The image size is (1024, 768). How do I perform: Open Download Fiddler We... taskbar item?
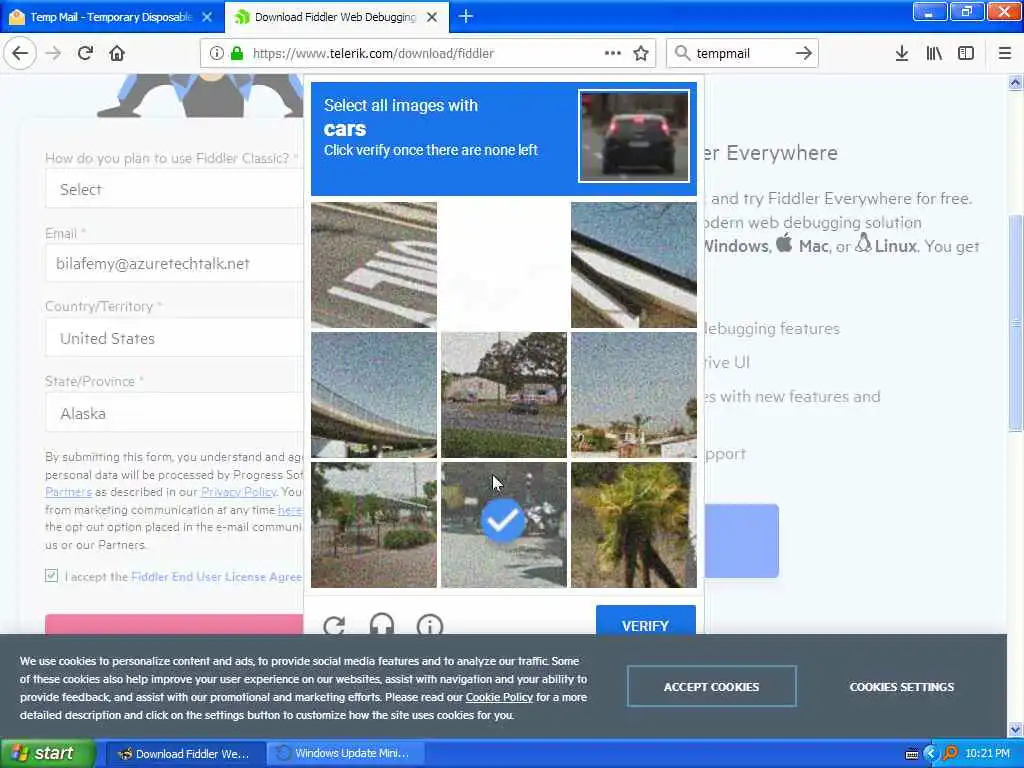coord(185,754)
